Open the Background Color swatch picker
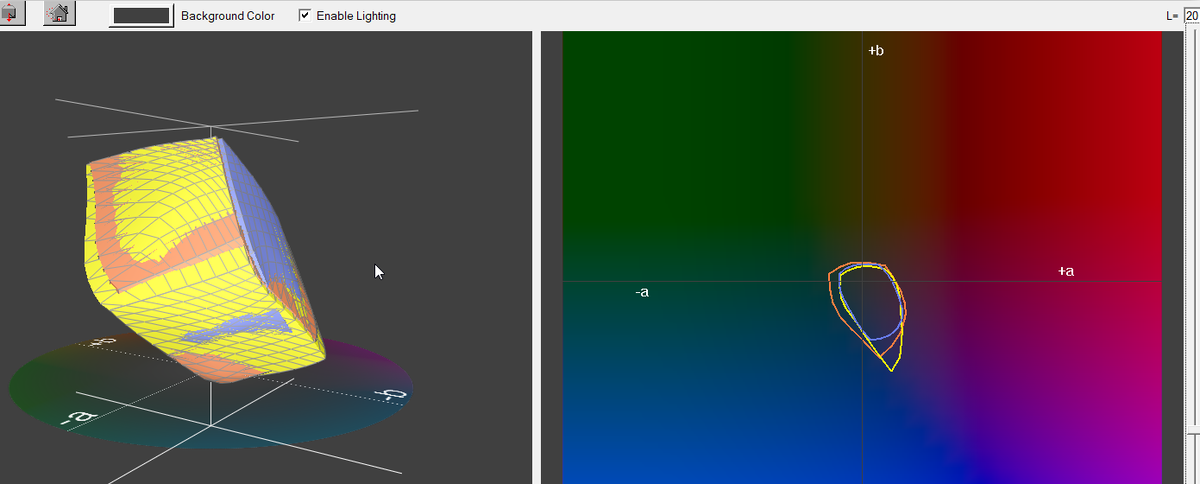 click(141, 16)
